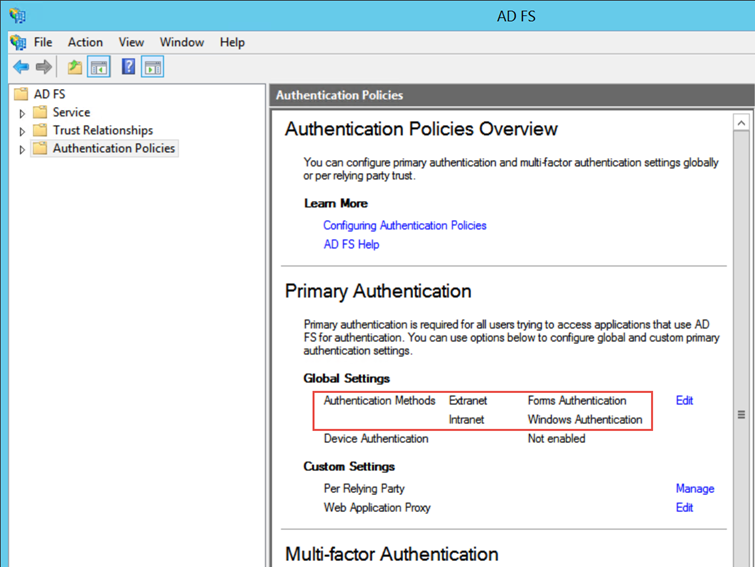Screen dimensions: 755x567
Task: Click the Authentication Policies pane header
Action: (x=512, y=95)
